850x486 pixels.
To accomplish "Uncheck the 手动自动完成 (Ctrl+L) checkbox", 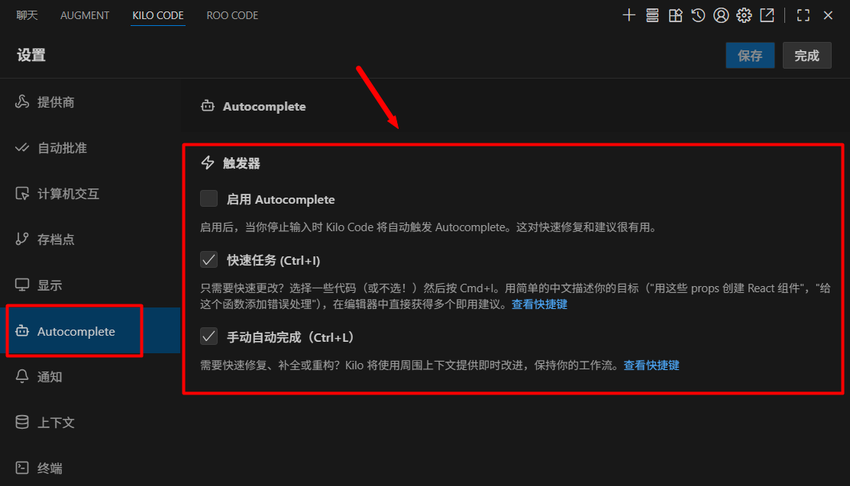I will tap(209, 336).
